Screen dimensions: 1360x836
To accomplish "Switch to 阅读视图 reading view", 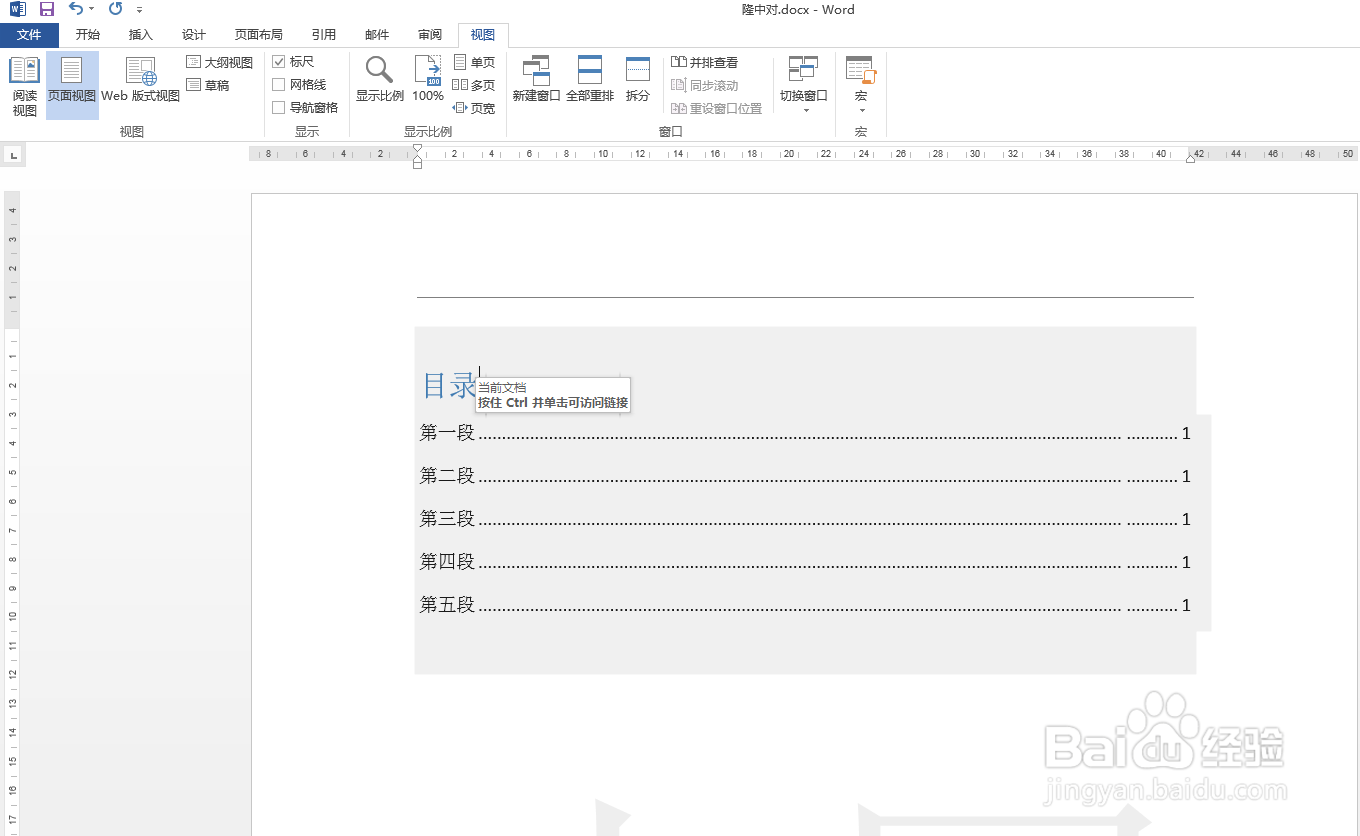I will tap(24, 84).
